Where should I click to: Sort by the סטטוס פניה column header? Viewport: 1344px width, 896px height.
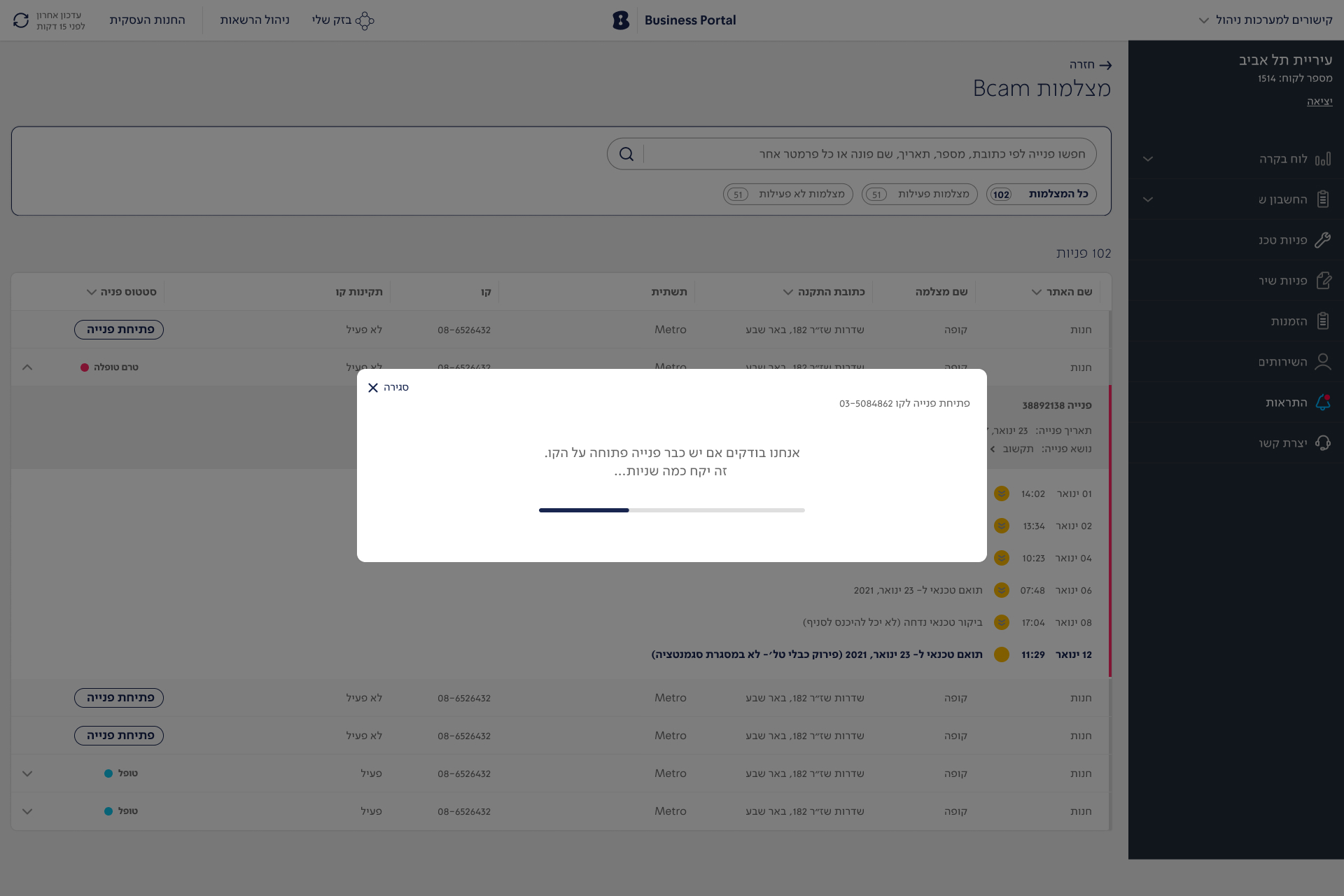121,292
